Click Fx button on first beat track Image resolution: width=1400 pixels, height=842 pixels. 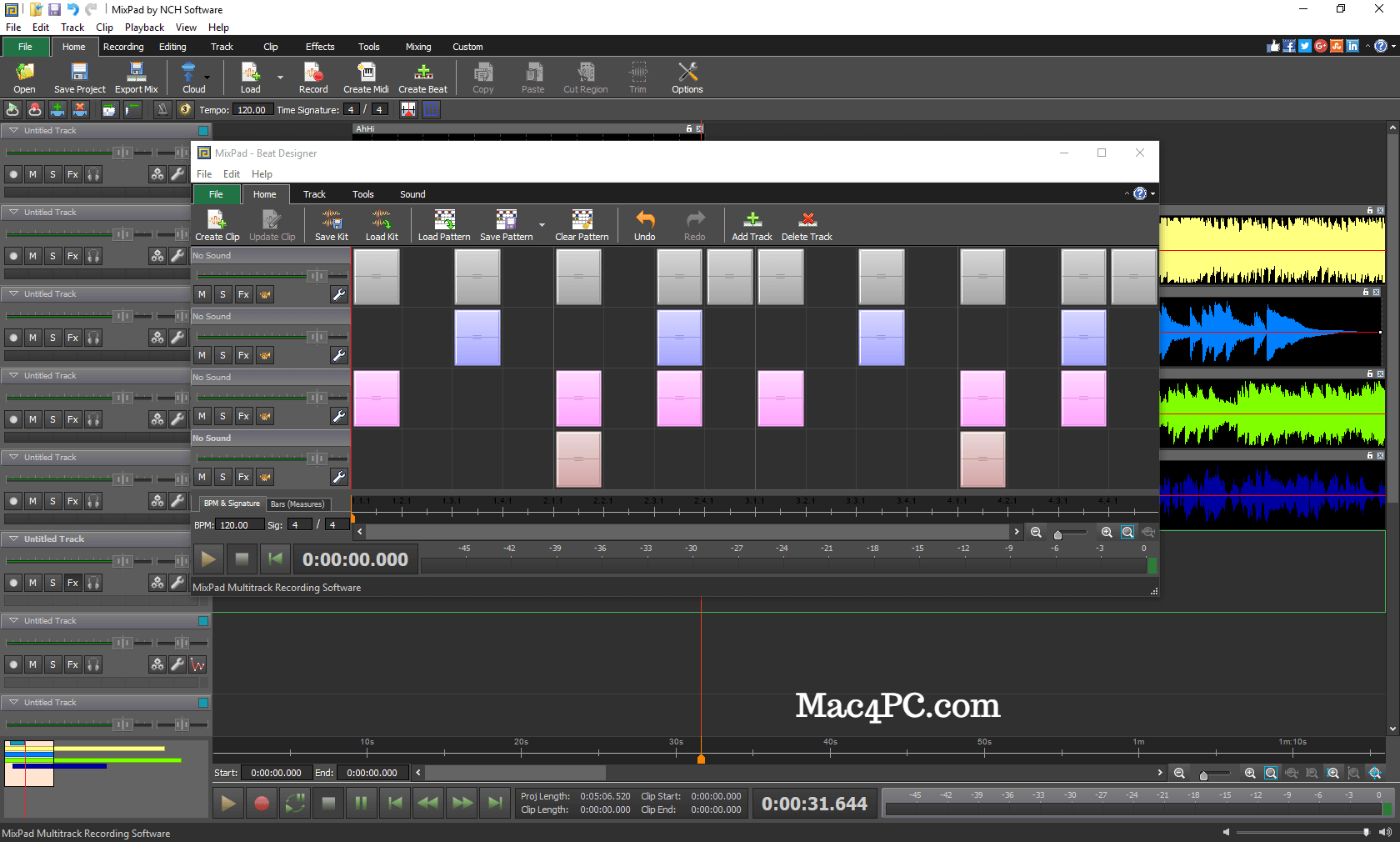click(243, 294)
